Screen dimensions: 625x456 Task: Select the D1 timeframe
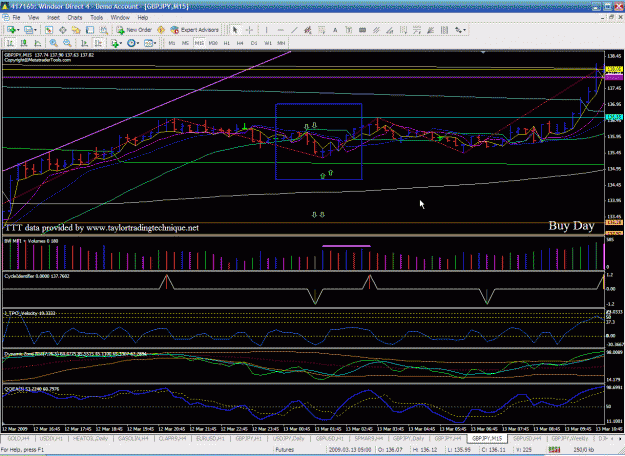pos(254,43)
